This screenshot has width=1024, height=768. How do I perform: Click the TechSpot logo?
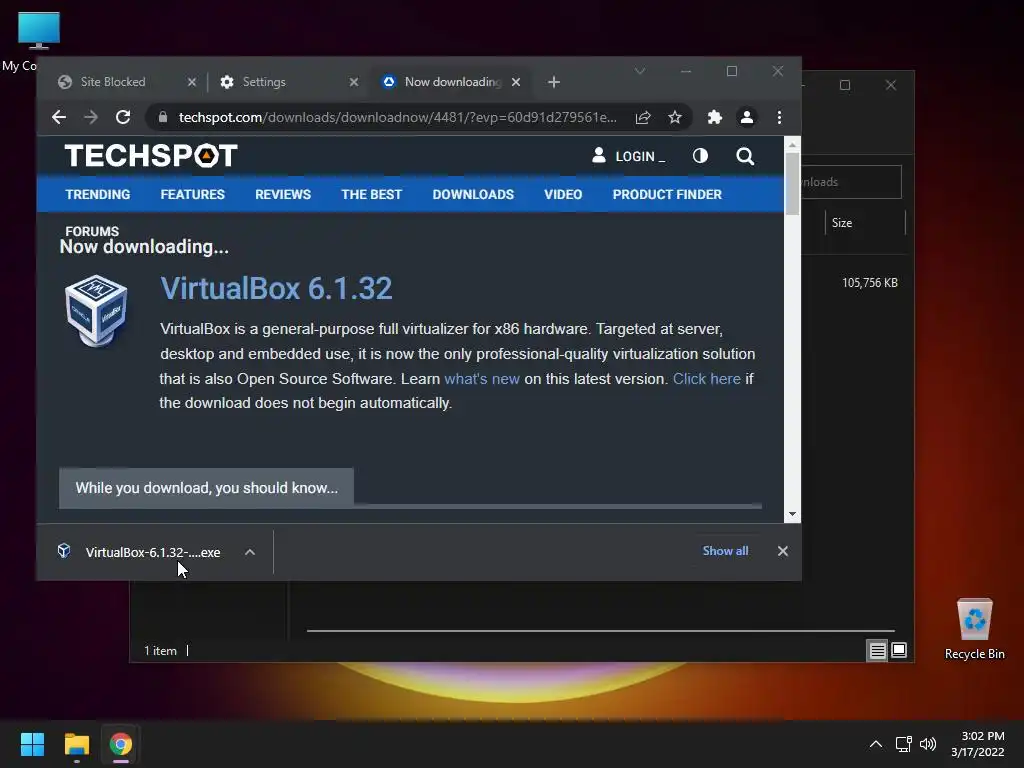(151, 156)
